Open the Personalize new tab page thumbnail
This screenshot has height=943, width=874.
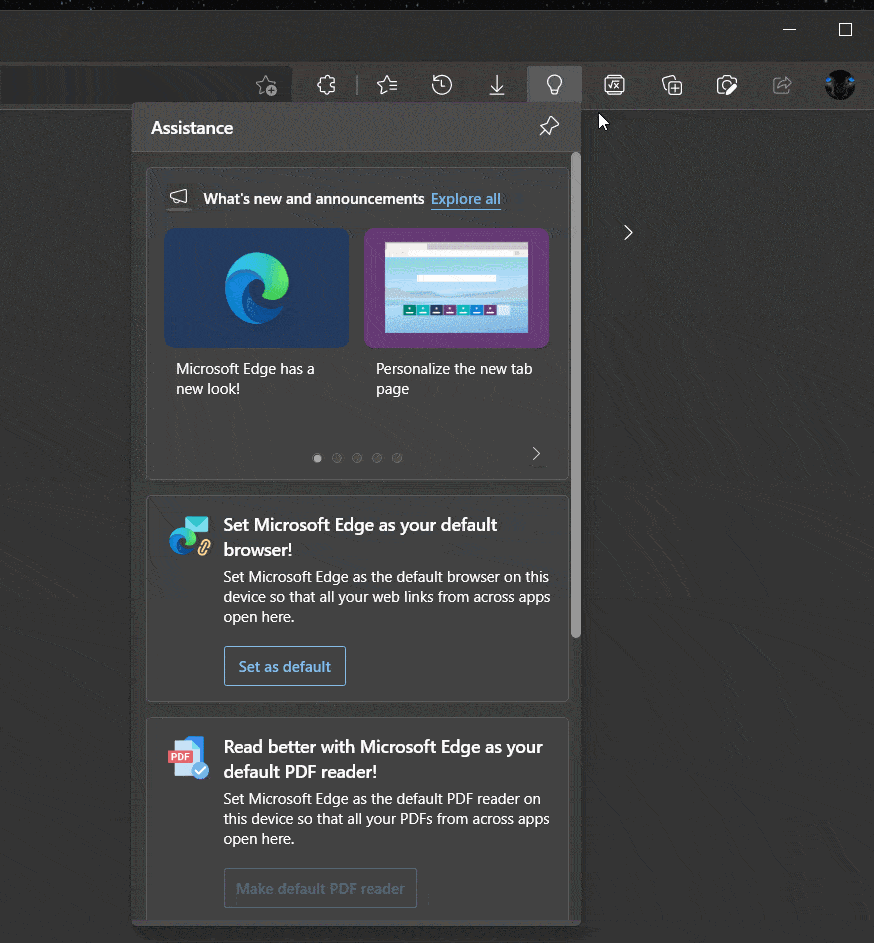click(457, 288)
